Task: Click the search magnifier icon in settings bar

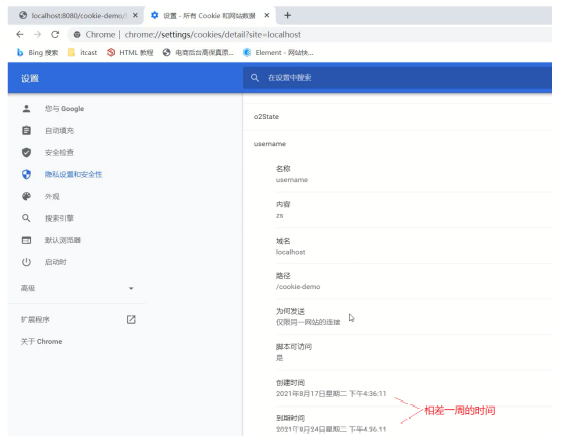Action: pyautogui.click(x=255, y=78)
